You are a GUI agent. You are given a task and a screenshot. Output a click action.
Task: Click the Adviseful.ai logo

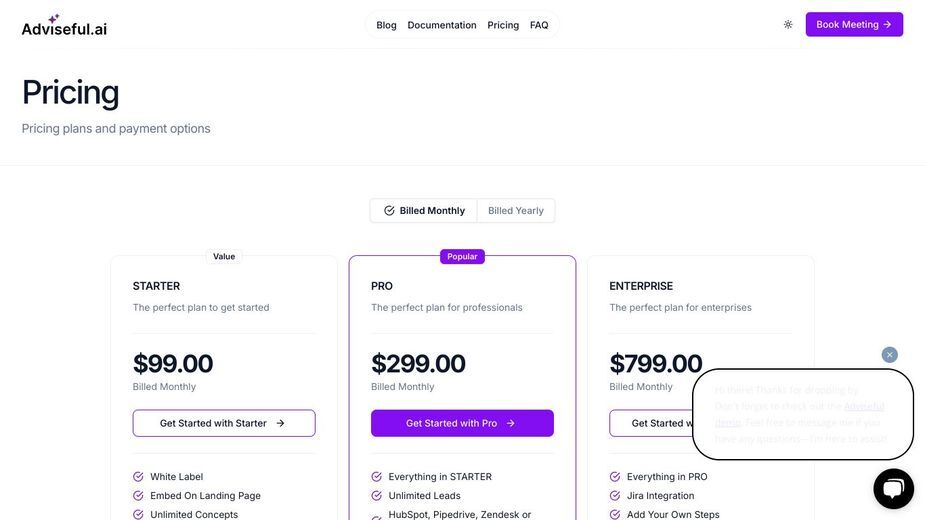coord(64,25)
